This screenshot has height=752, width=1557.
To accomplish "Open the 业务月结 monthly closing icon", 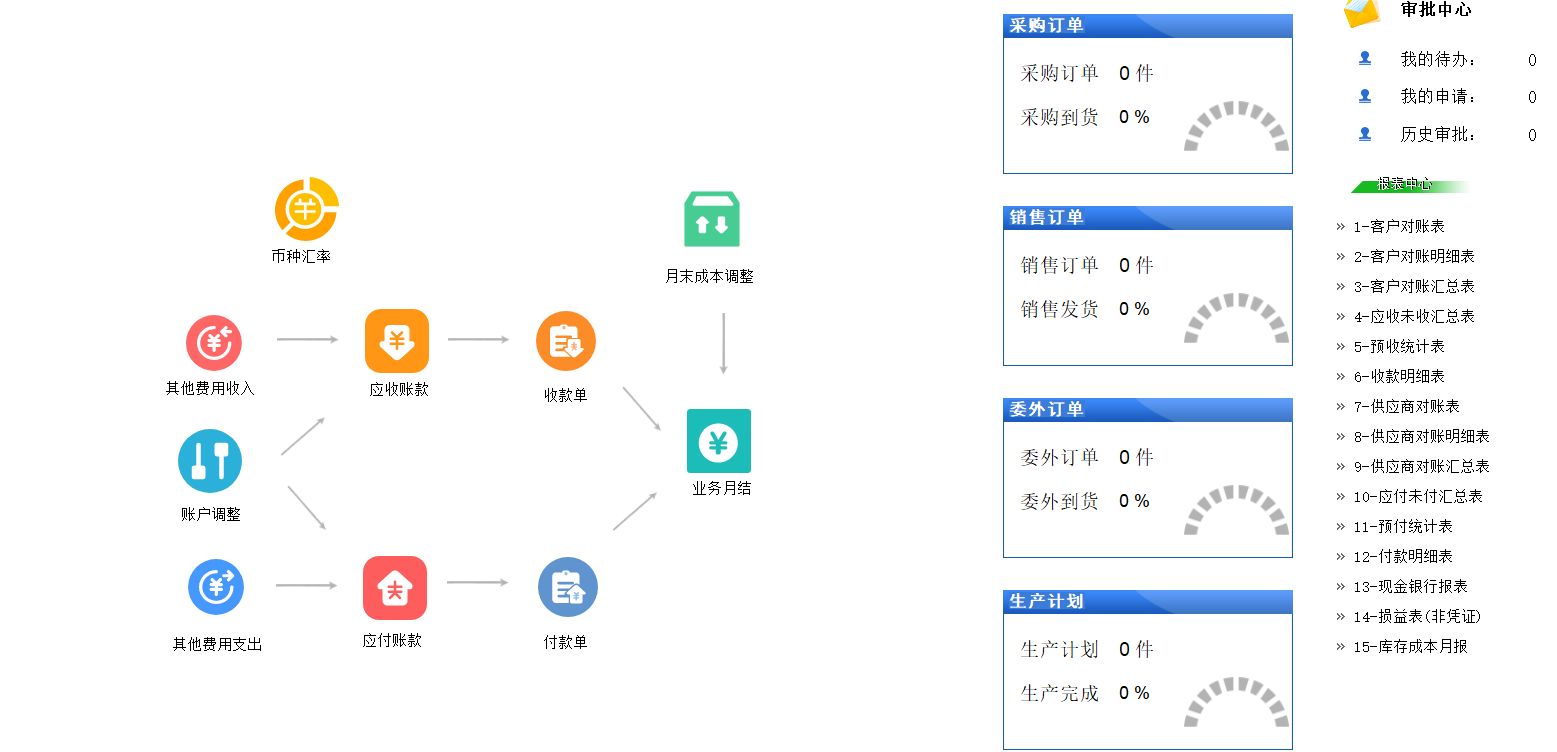I will point(719,441).
